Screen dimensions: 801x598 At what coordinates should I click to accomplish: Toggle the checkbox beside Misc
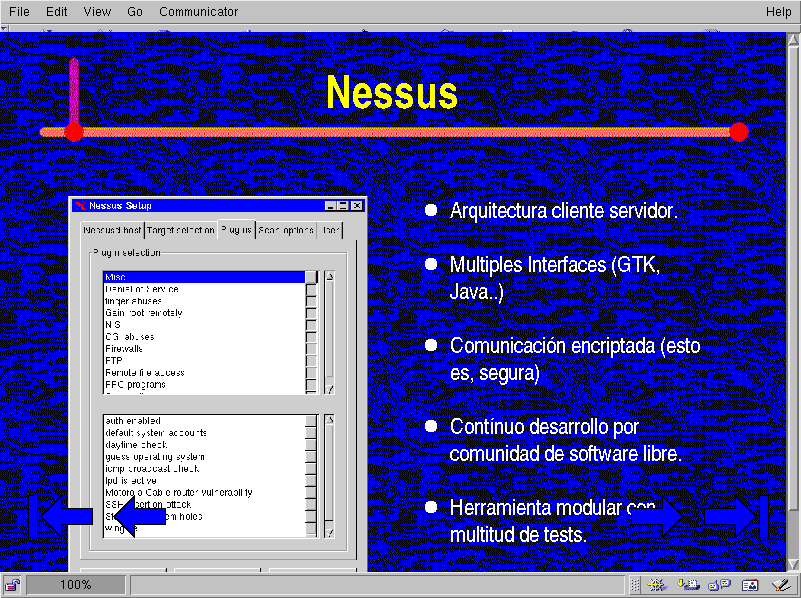(x=311, y=277)
